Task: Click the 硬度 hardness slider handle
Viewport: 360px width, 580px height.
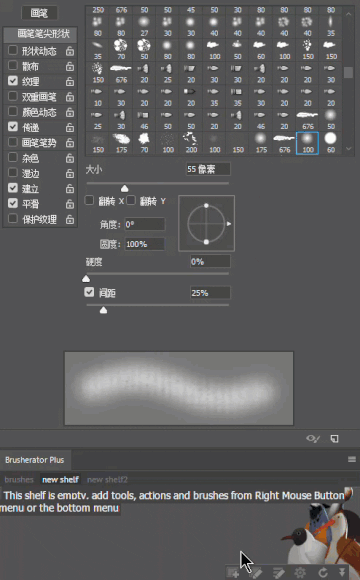Action: tap(86, 279)
